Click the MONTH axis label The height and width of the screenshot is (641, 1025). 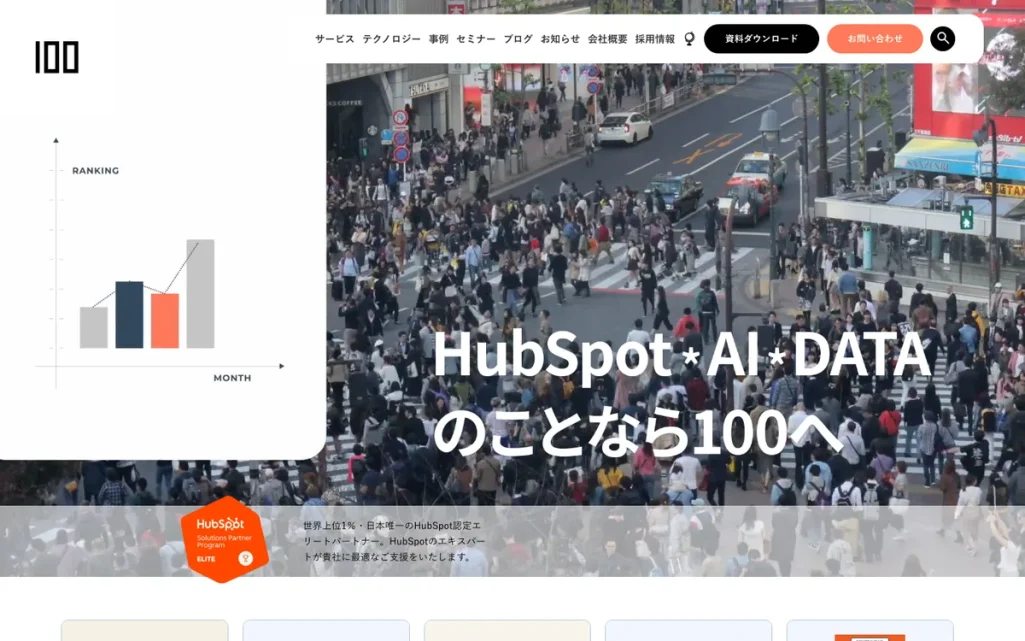(232, 378)
